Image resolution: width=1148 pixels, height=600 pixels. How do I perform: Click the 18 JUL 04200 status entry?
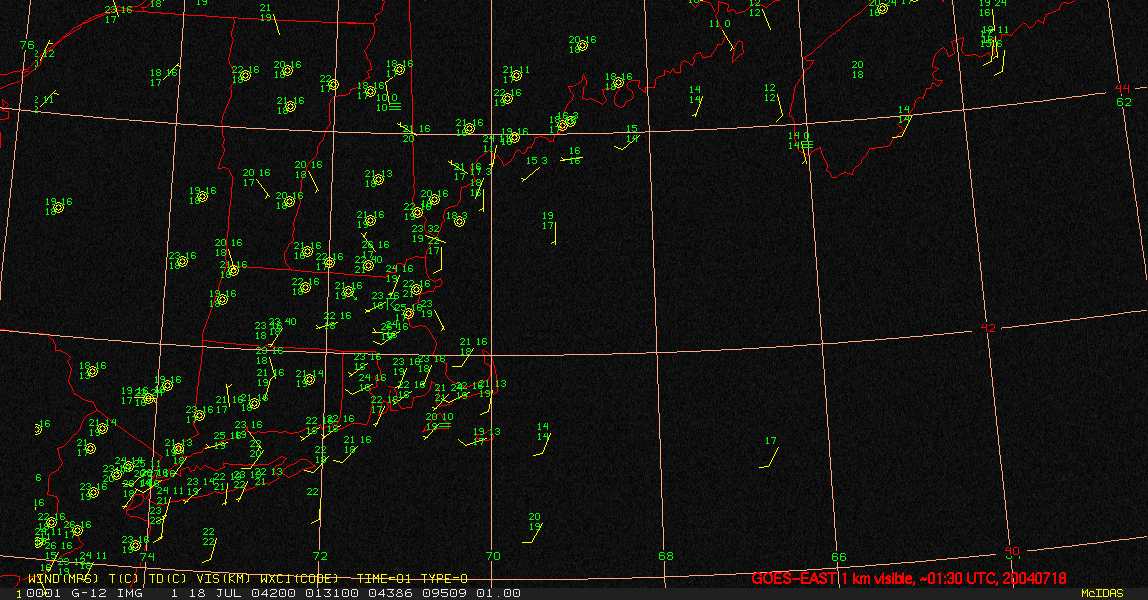coord(242,593)
